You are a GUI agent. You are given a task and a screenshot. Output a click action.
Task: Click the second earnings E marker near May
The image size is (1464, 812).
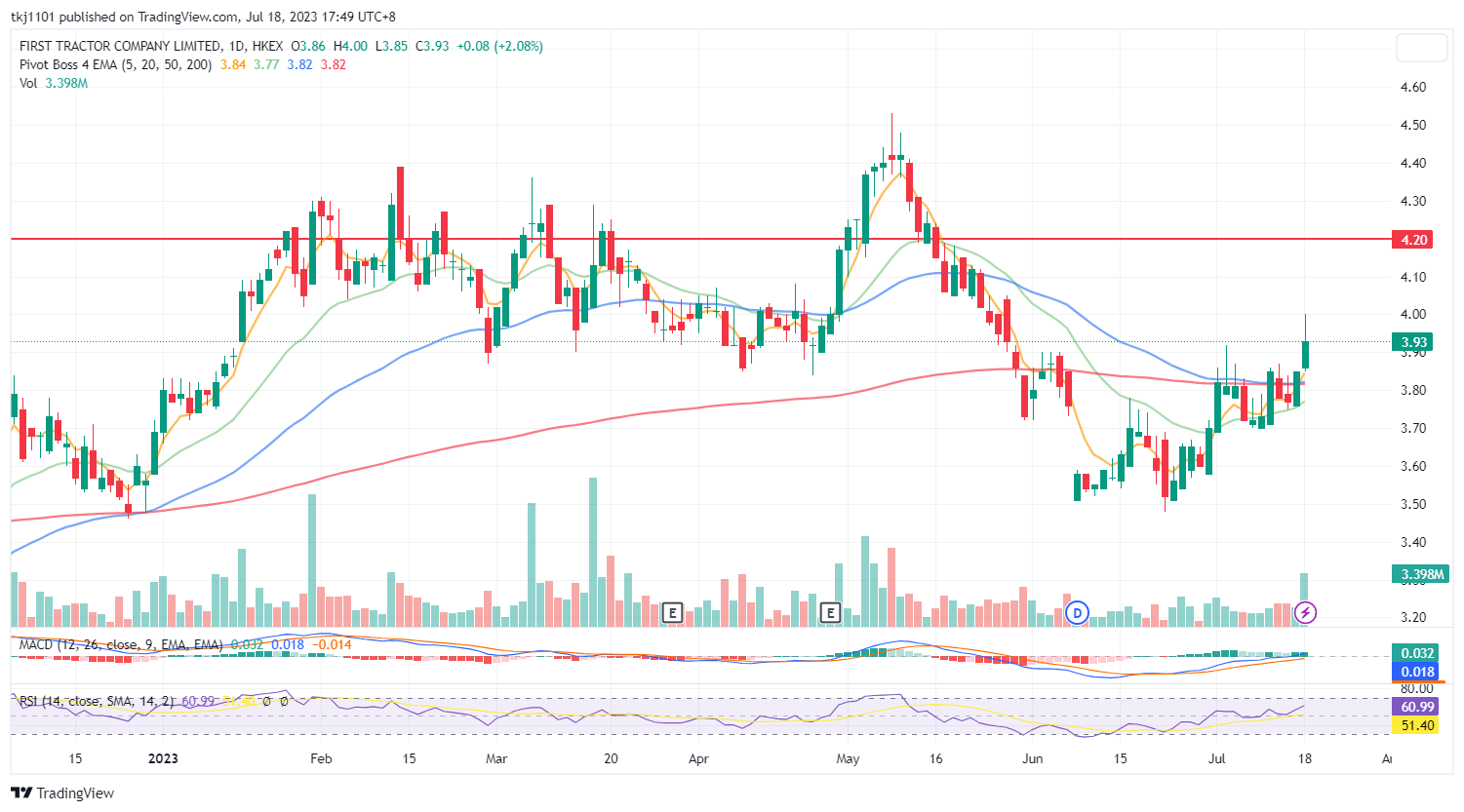tap(830, 612)
